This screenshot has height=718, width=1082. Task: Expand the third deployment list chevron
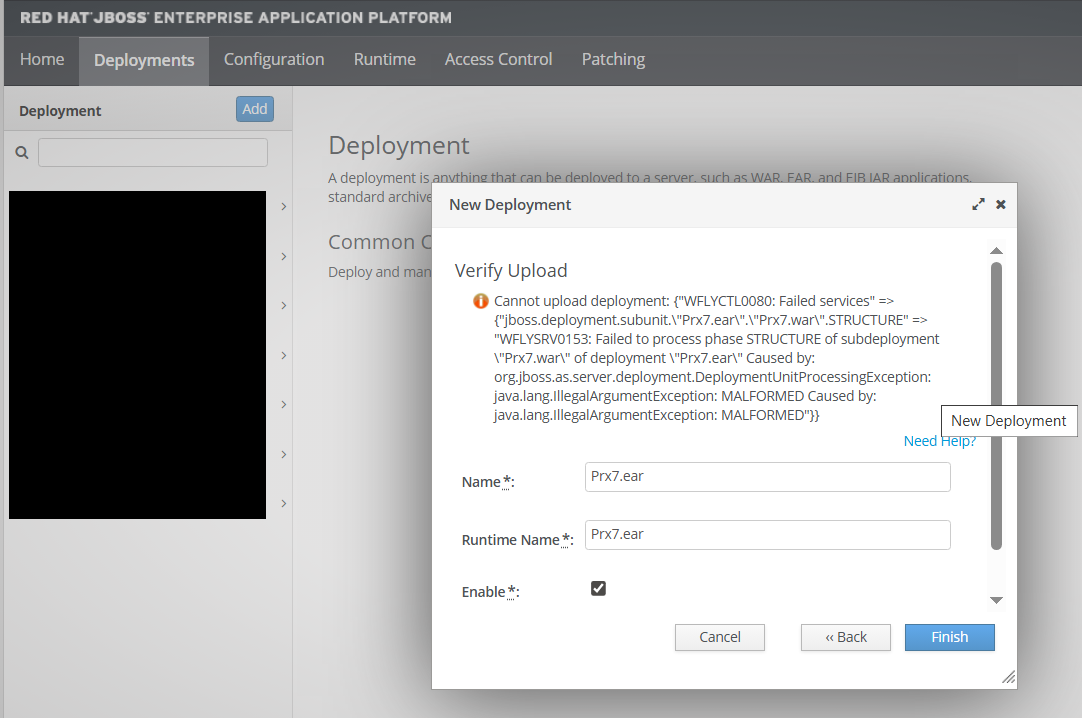284,306
